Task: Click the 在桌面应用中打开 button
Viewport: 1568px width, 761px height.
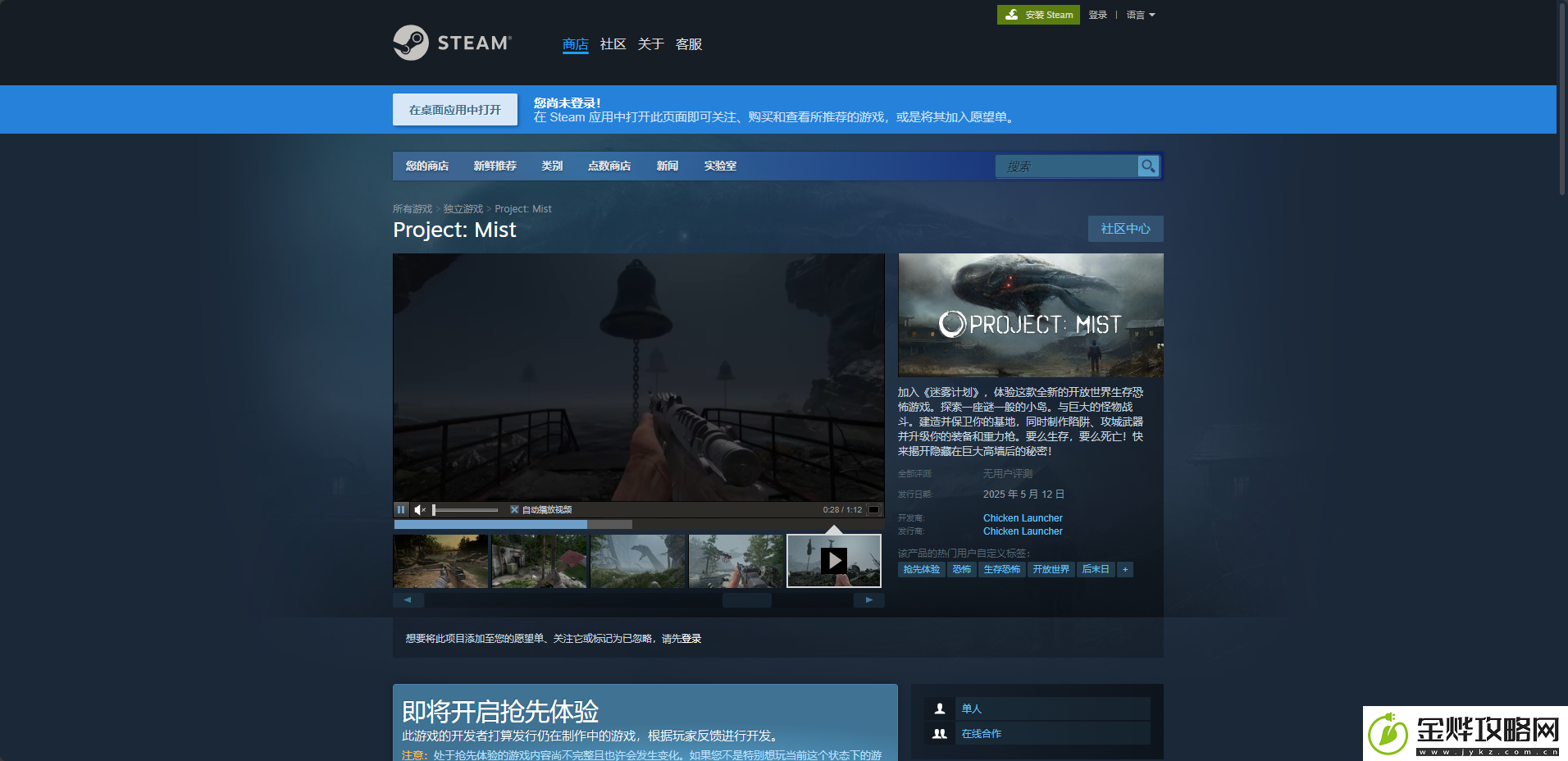Action: tap(455, 109)
